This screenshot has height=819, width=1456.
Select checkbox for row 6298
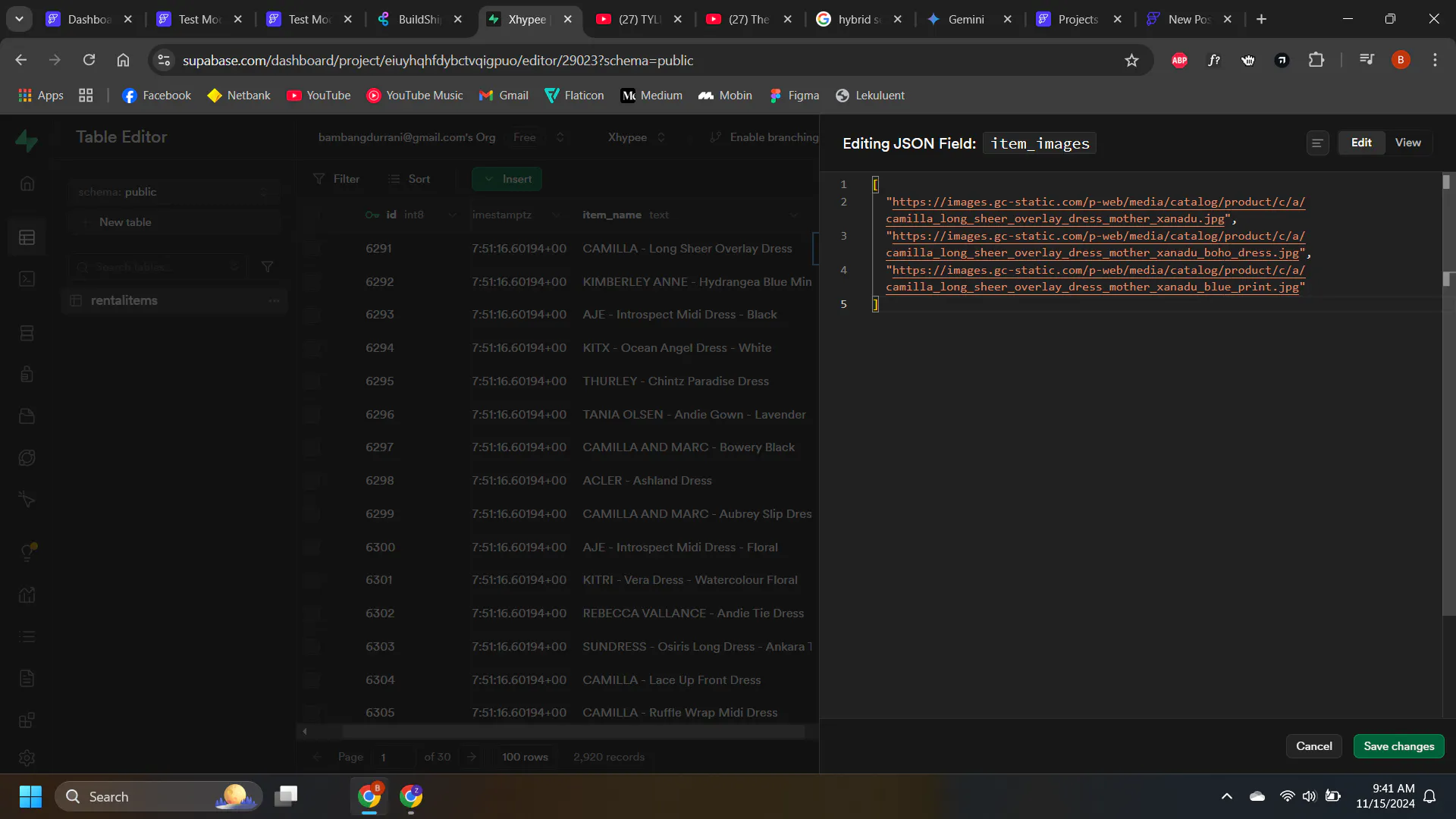pos(312,481)
